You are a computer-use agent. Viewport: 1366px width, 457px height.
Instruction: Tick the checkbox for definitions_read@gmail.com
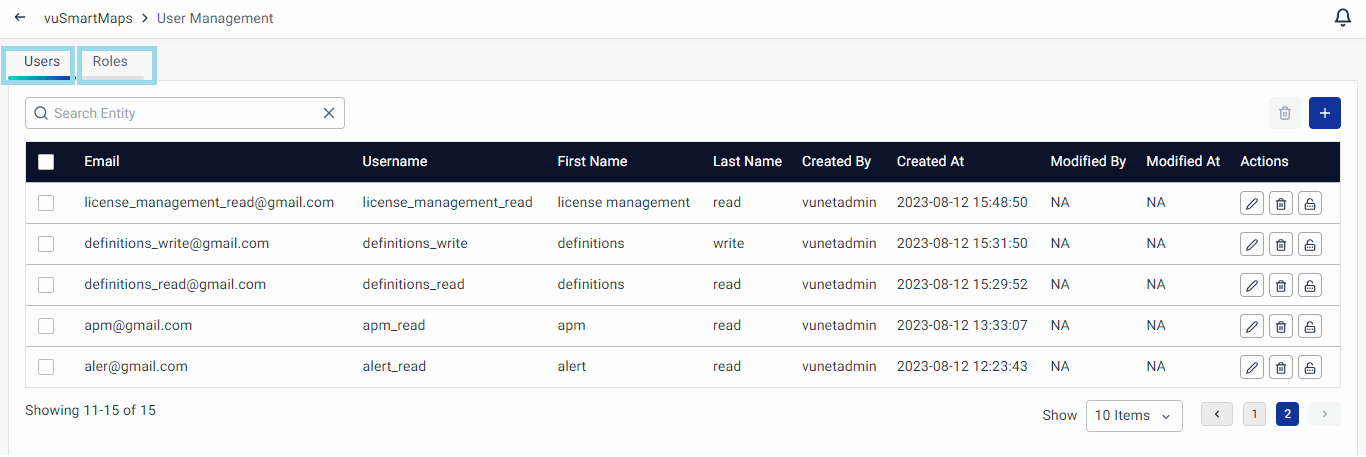pos(46,285)
